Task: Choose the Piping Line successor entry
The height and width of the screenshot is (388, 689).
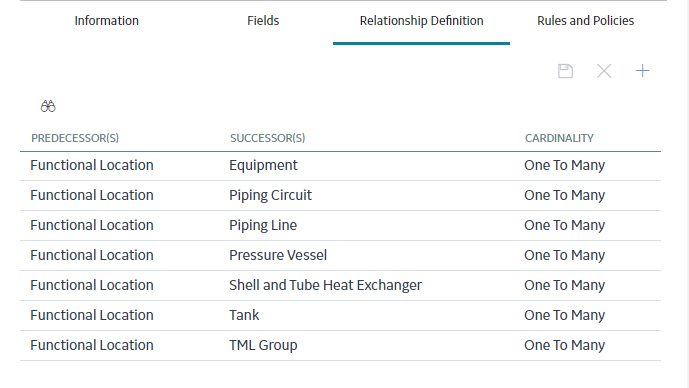Action: click(263, 225)
